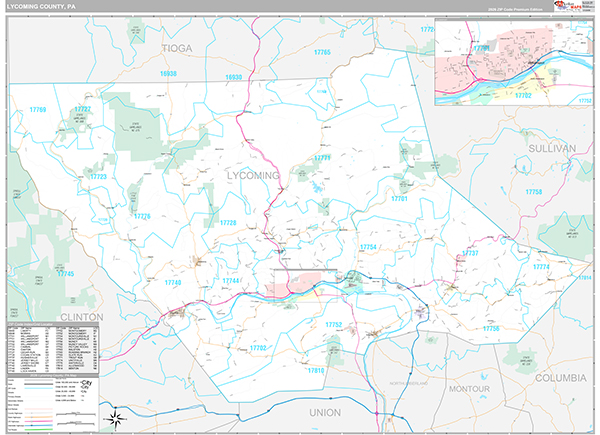Select ZIP code 17756 on map
The image size is (600, 435).
pos(490,328)
